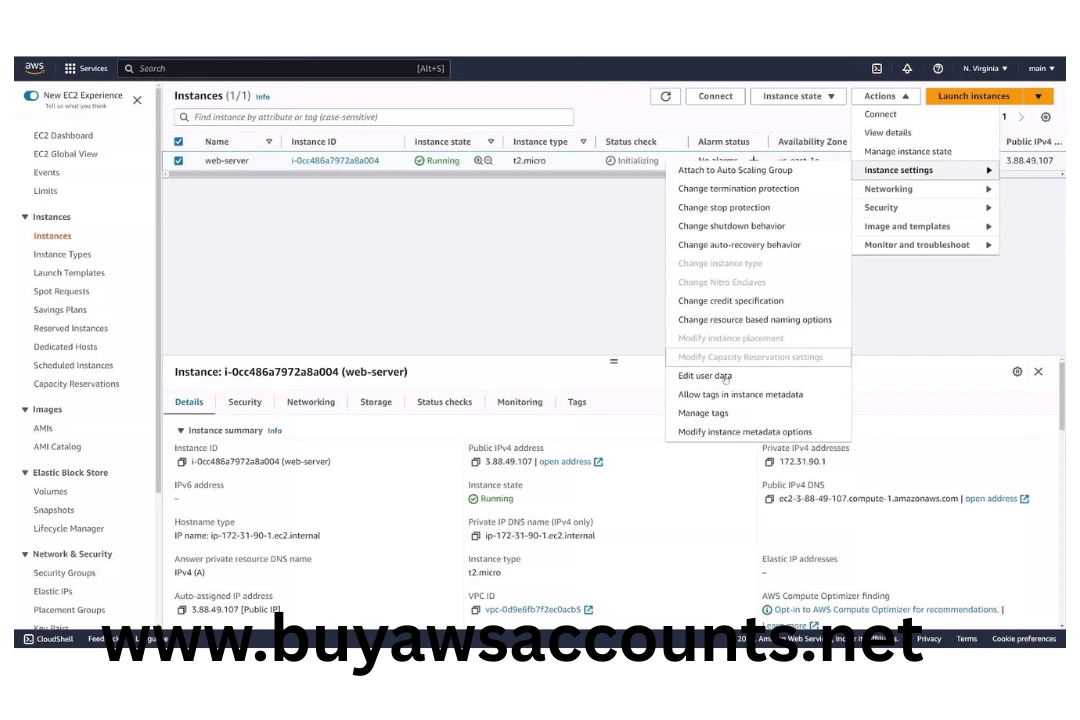Open table preferences gear near pagination
This screenshot has width=1080, height=720.
coord(1046,117)
